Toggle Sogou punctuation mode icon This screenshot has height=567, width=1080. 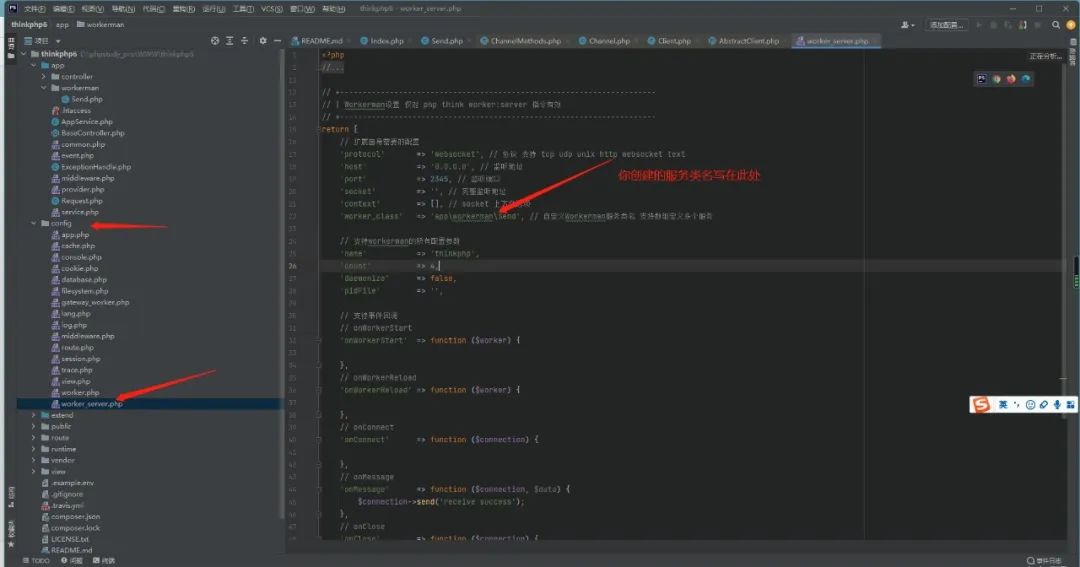[x=1017, y=404]
